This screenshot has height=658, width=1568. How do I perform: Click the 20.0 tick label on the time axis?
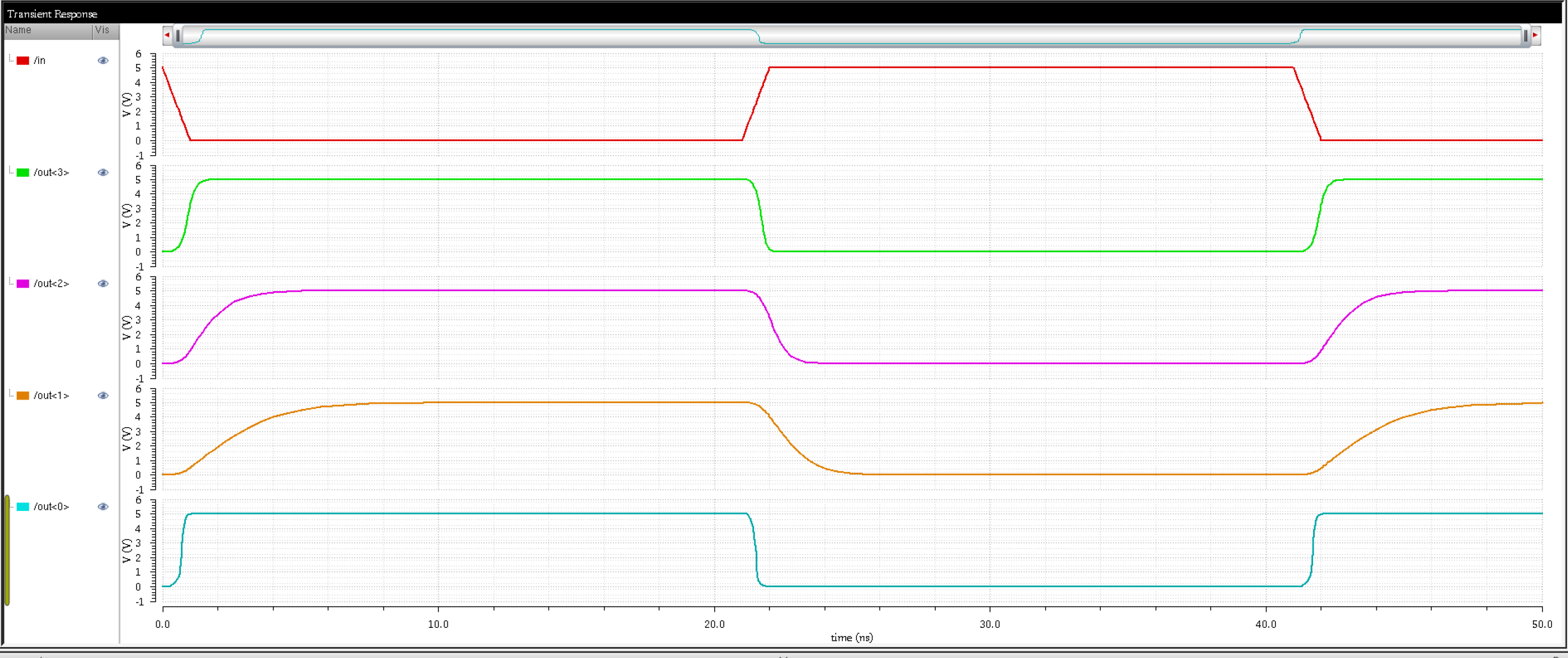coord(714,624)
